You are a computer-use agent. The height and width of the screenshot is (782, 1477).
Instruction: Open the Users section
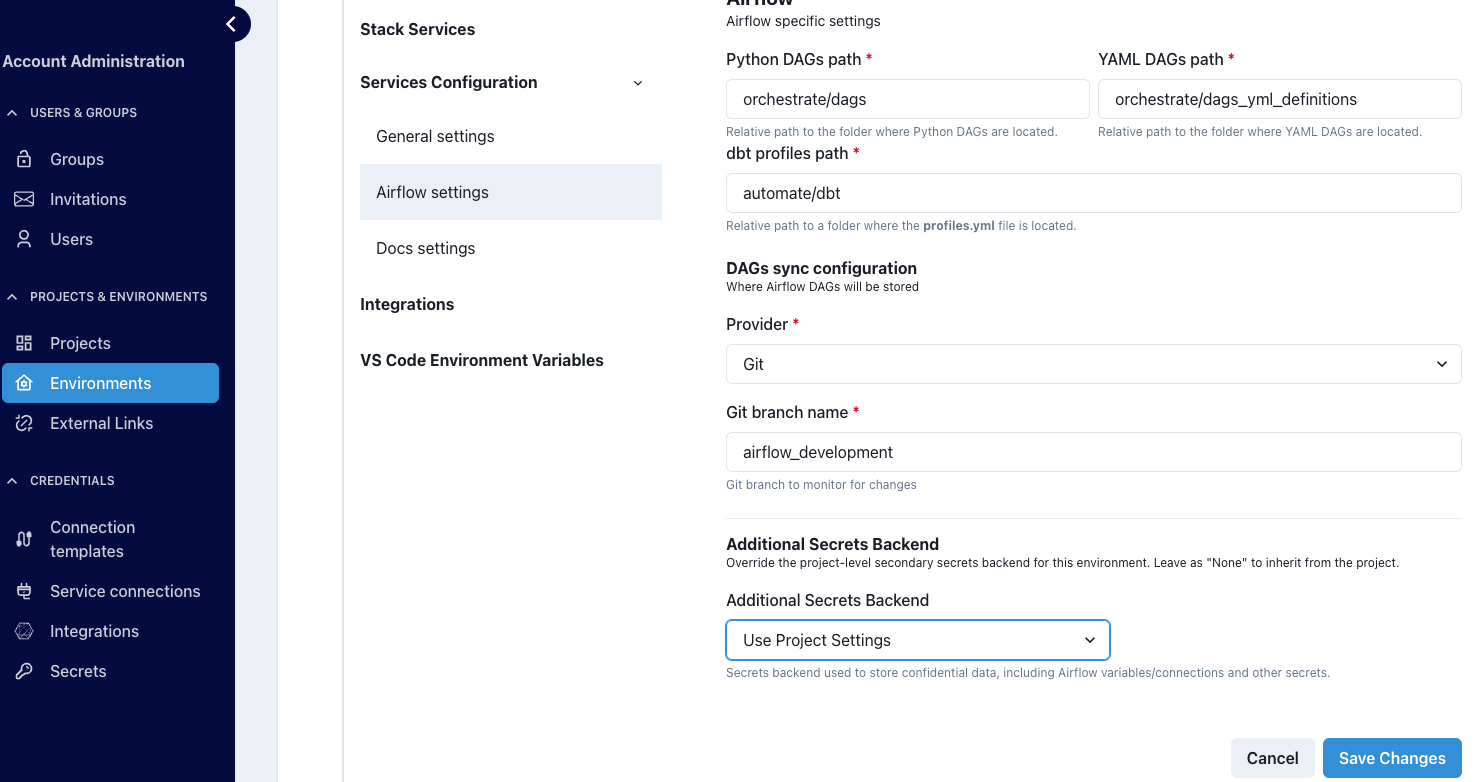point(22,239)
